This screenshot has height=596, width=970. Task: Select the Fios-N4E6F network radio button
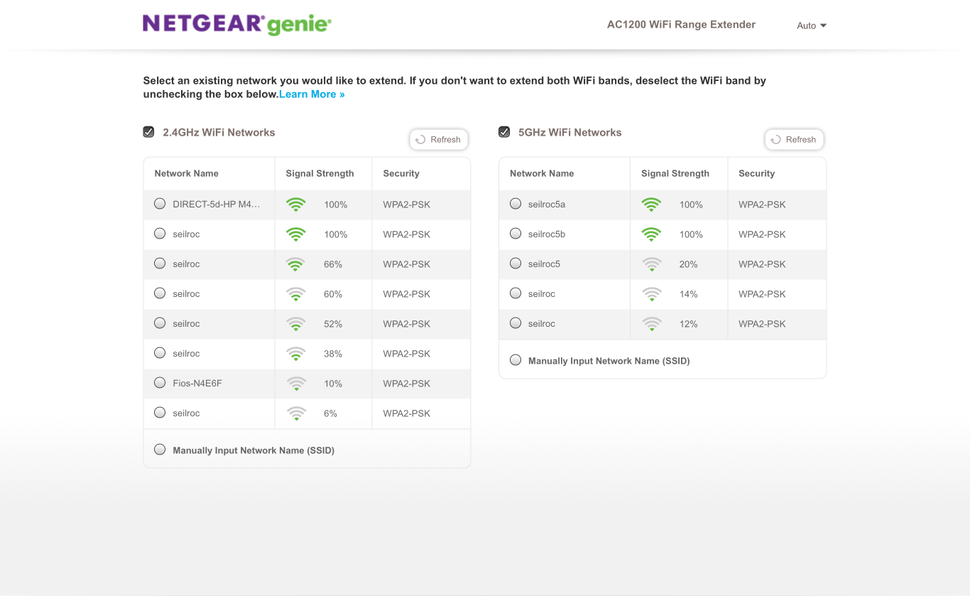coord(160,383)
